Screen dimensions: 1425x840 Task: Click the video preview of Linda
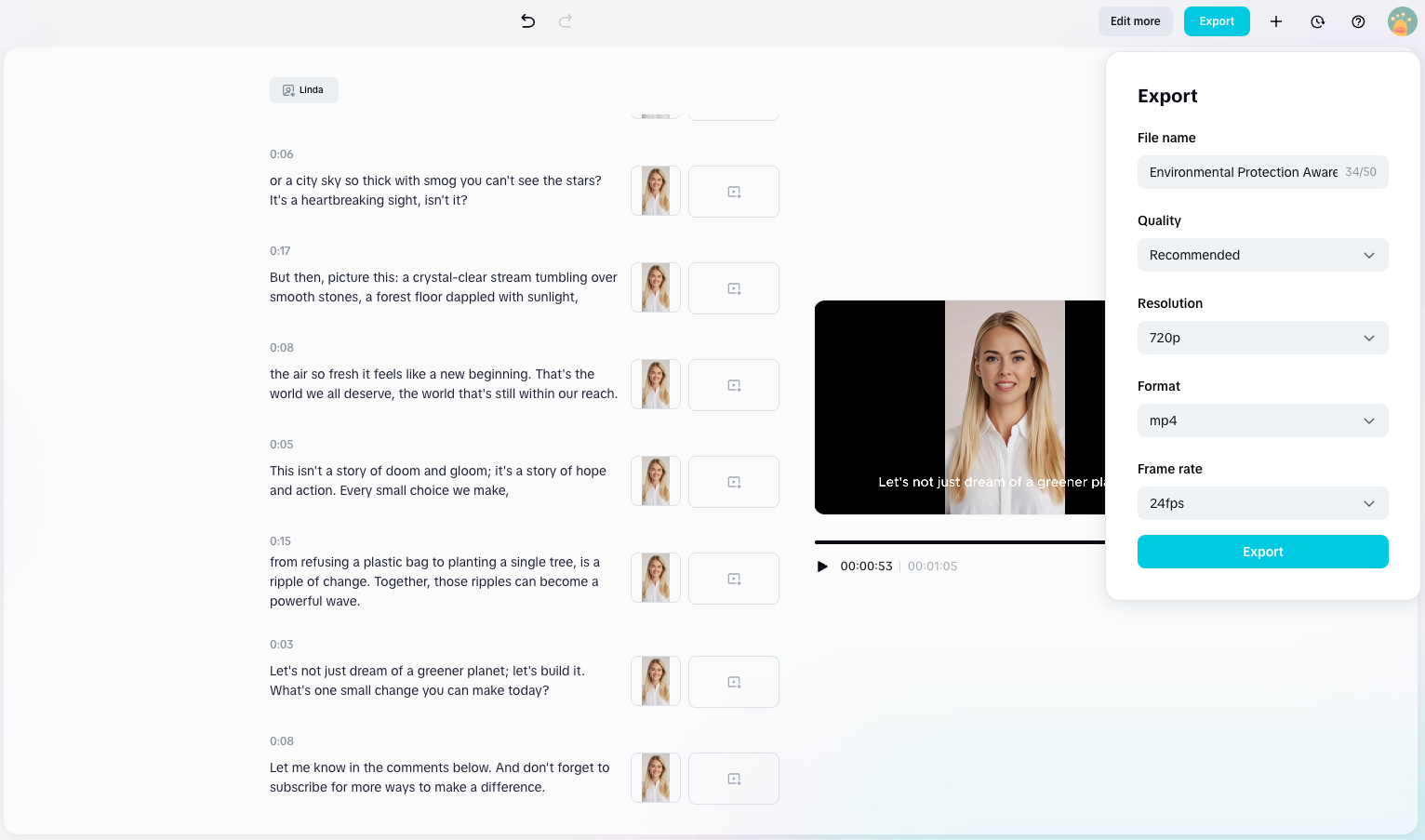tap(960, 407)
